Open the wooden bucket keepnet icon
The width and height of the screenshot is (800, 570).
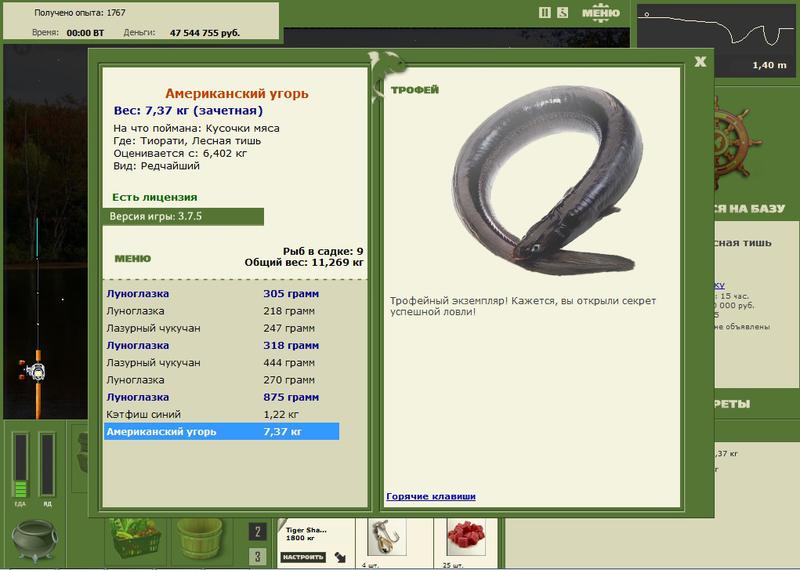(x=200, y=539)
